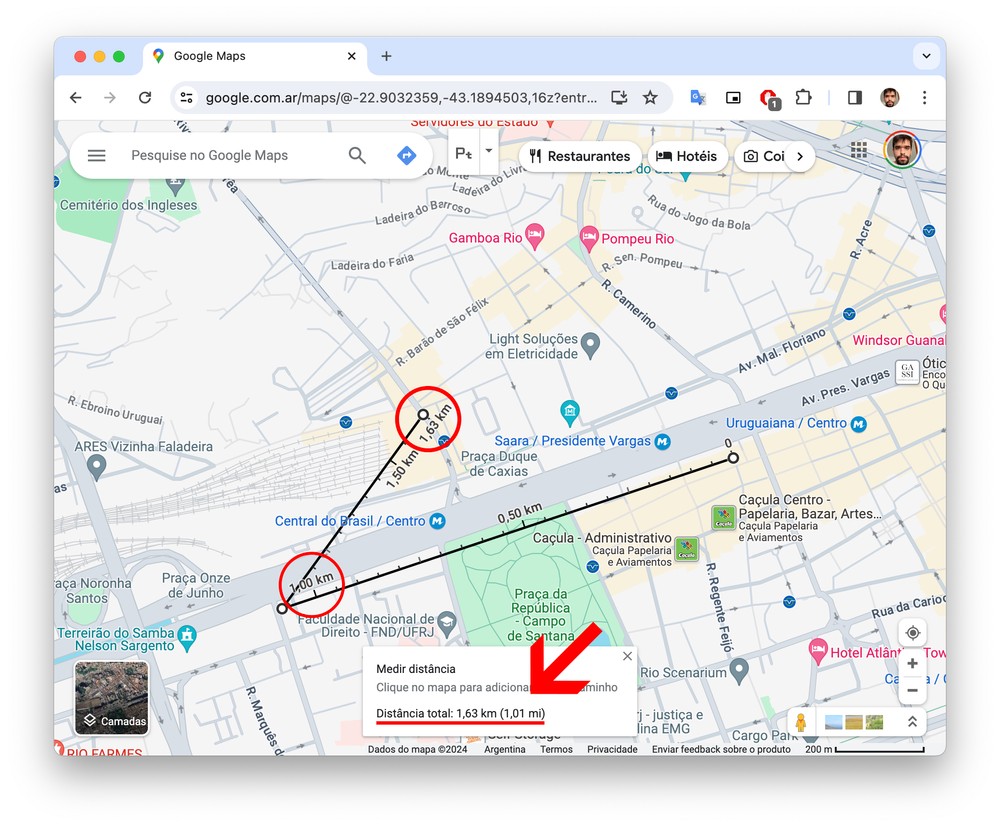The height and width of the screenshot is (827, 1000).
Task: Filter map by Restaurantes
Action: (580, 156)
